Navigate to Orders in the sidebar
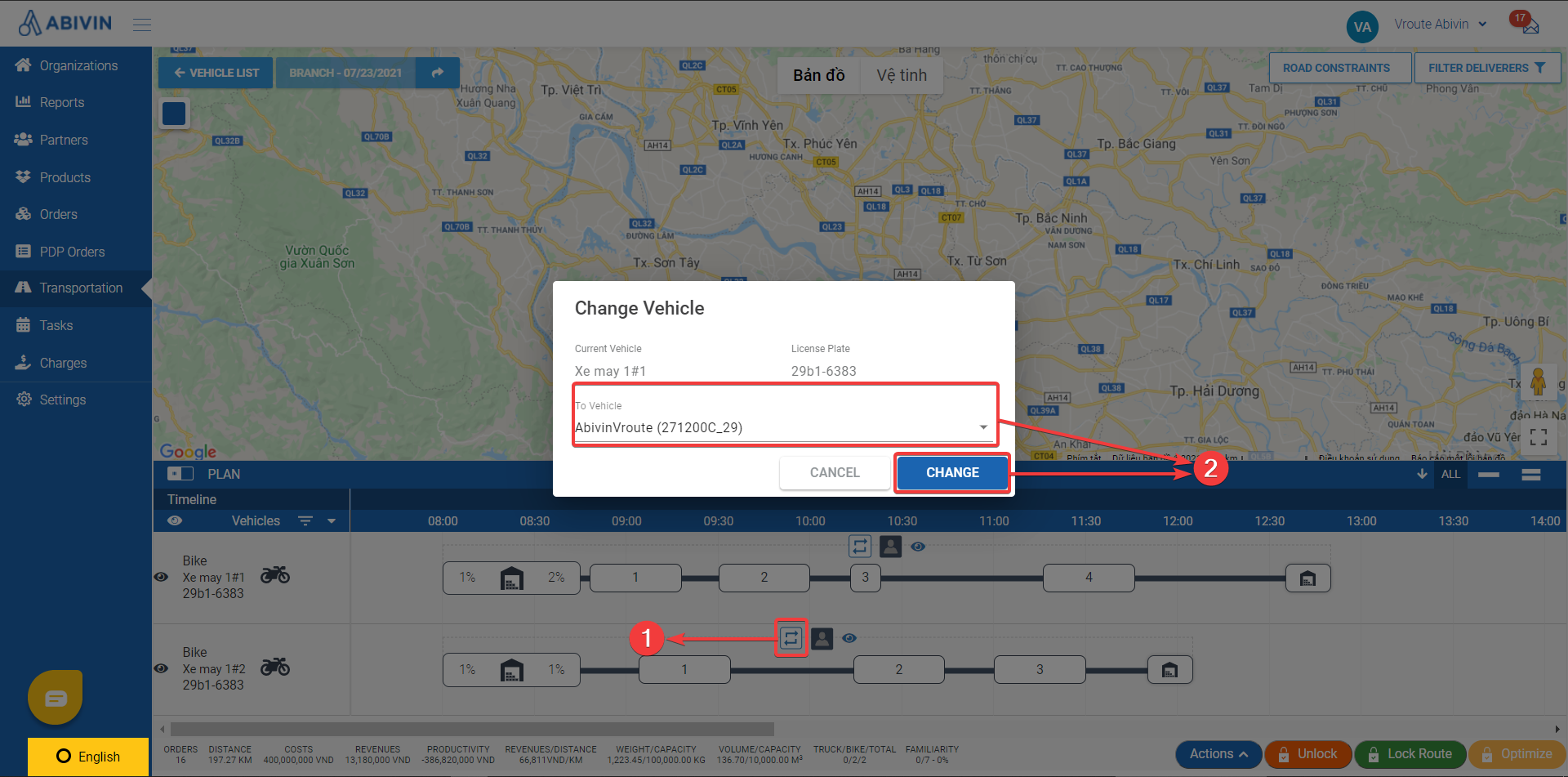The width and height of the screenshot is (1568, 777). 76,214
